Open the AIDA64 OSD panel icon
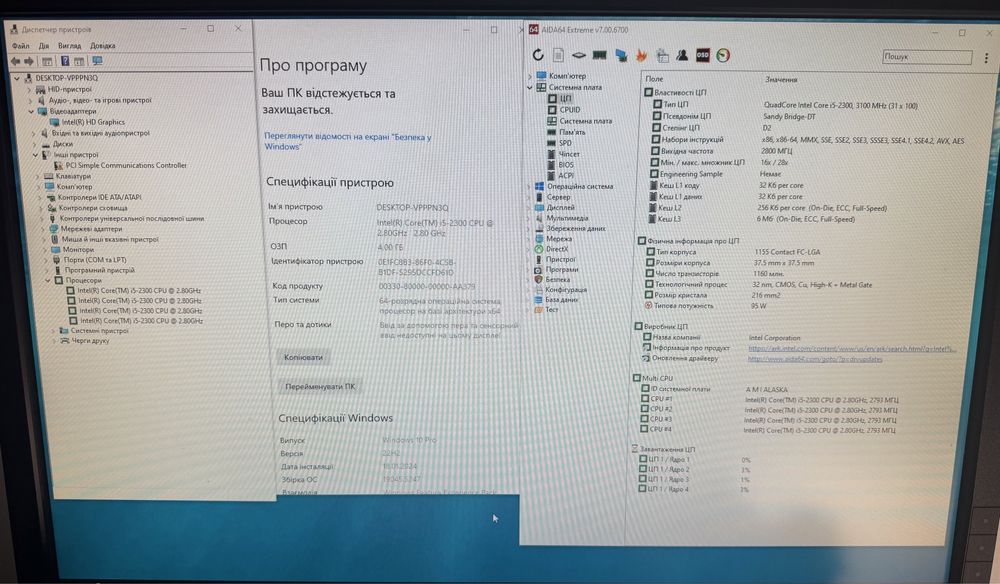1000x584 pixels. (702, 55)
